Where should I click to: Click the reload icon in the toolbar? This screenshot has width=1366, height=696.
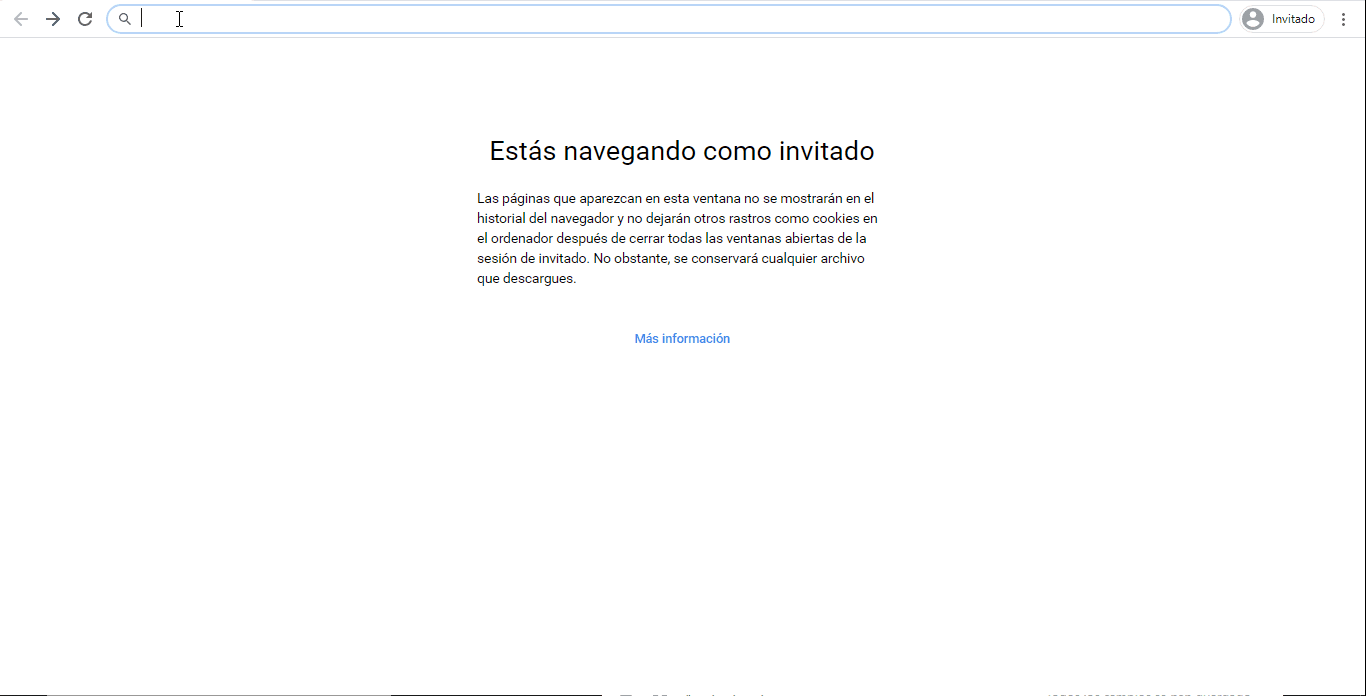[x=85, y=18]
